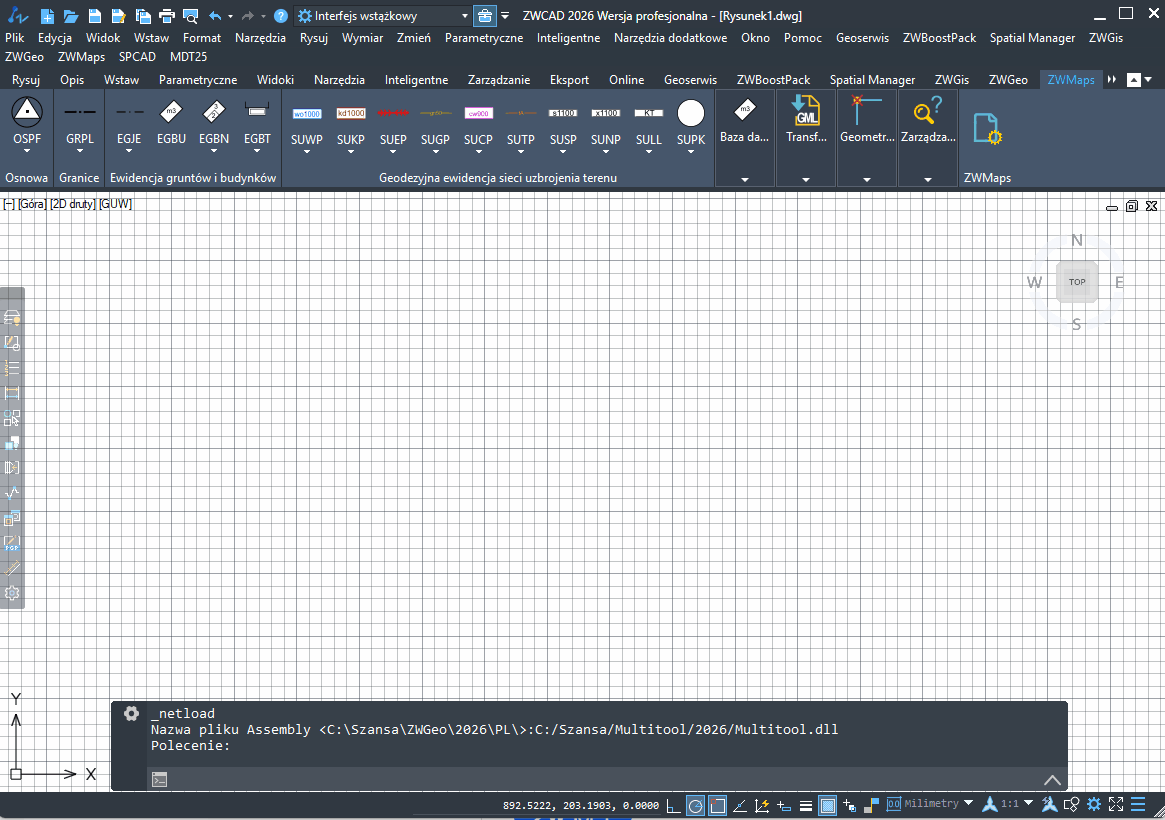
Task: Open the Geometria tool with red marker icon
Action: (x=866, y=110)
